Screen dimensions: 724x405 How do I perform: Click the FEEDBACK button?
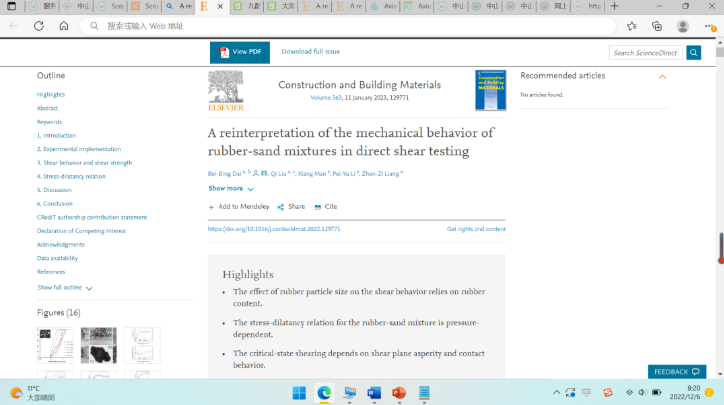(676, 372)
